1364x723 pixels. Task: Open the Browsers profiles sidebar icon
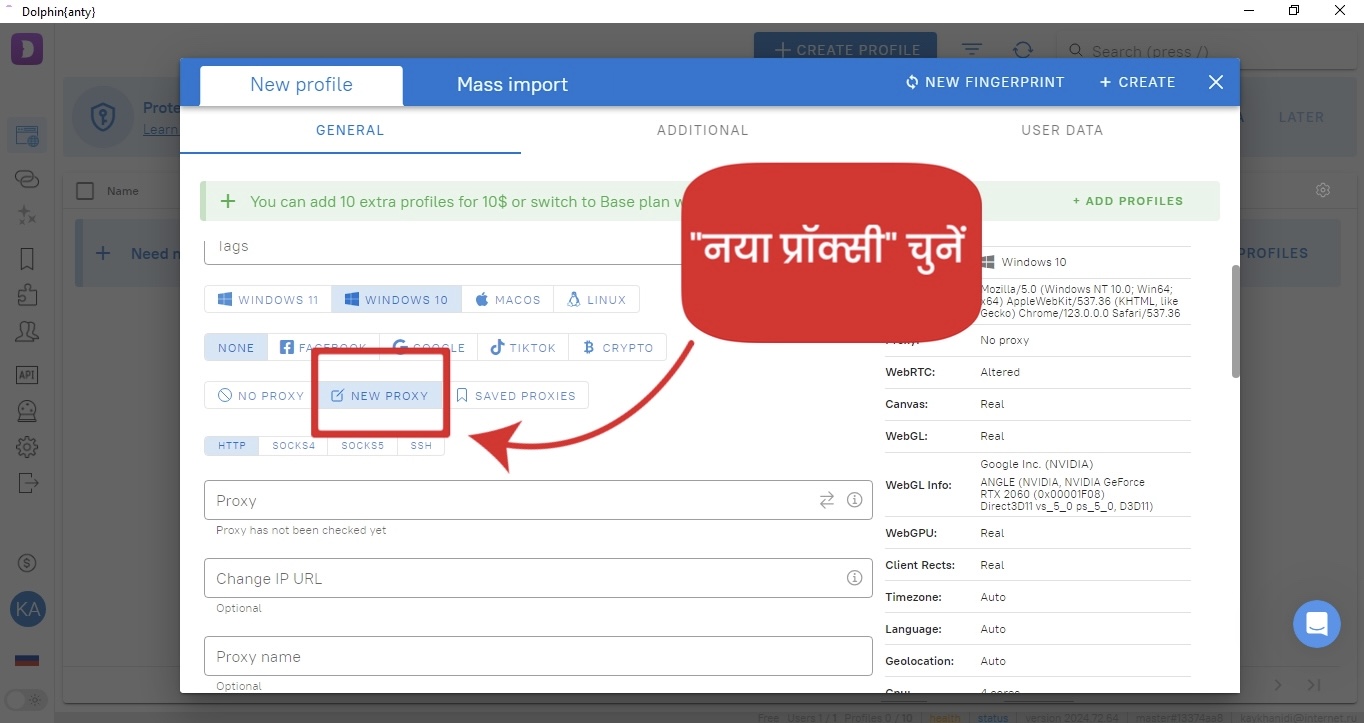point(27,136)
